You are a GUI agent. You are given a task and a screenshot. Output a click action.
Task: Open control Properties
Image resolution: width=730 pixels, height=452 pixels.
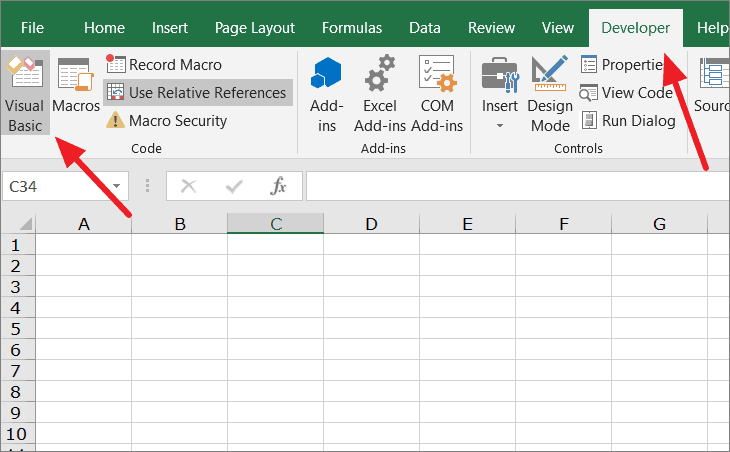point(624,64)
